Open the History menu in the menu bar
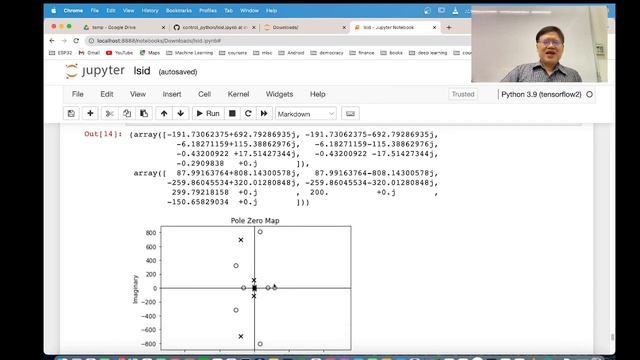 click(150, 11)
